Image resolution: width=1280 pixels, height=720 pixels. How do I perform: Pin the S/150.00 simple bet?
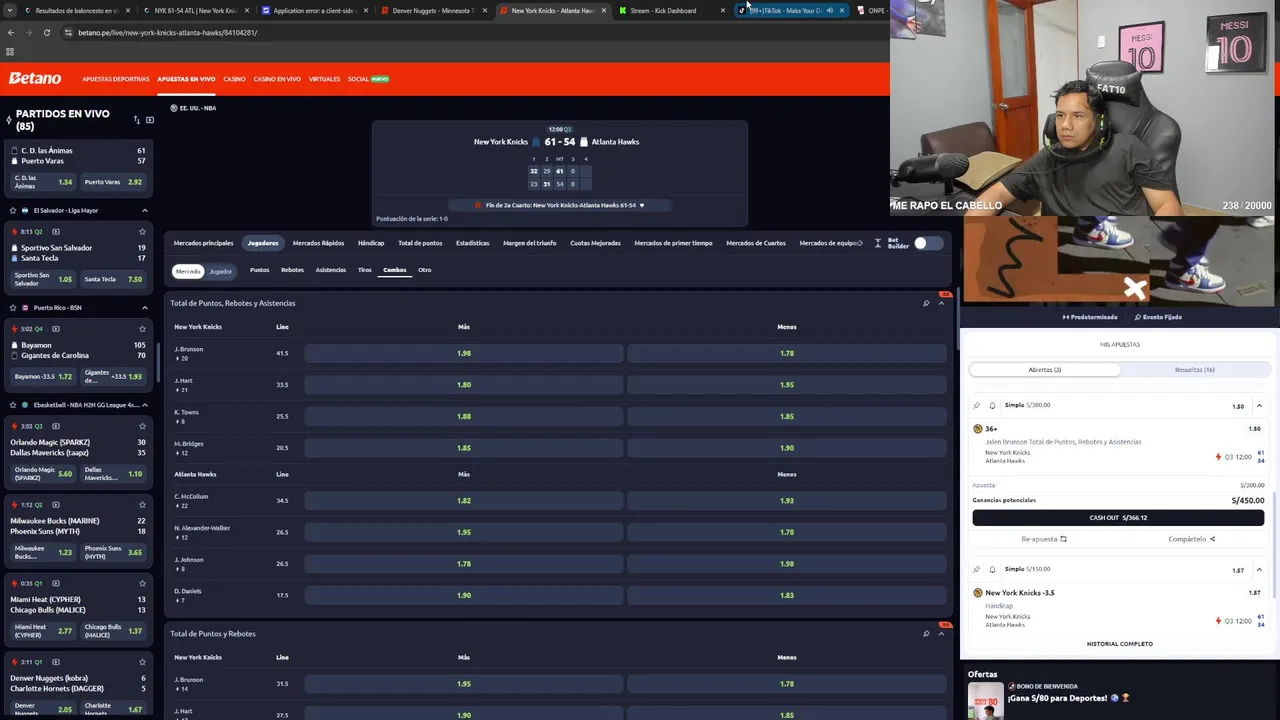[977, 569]
